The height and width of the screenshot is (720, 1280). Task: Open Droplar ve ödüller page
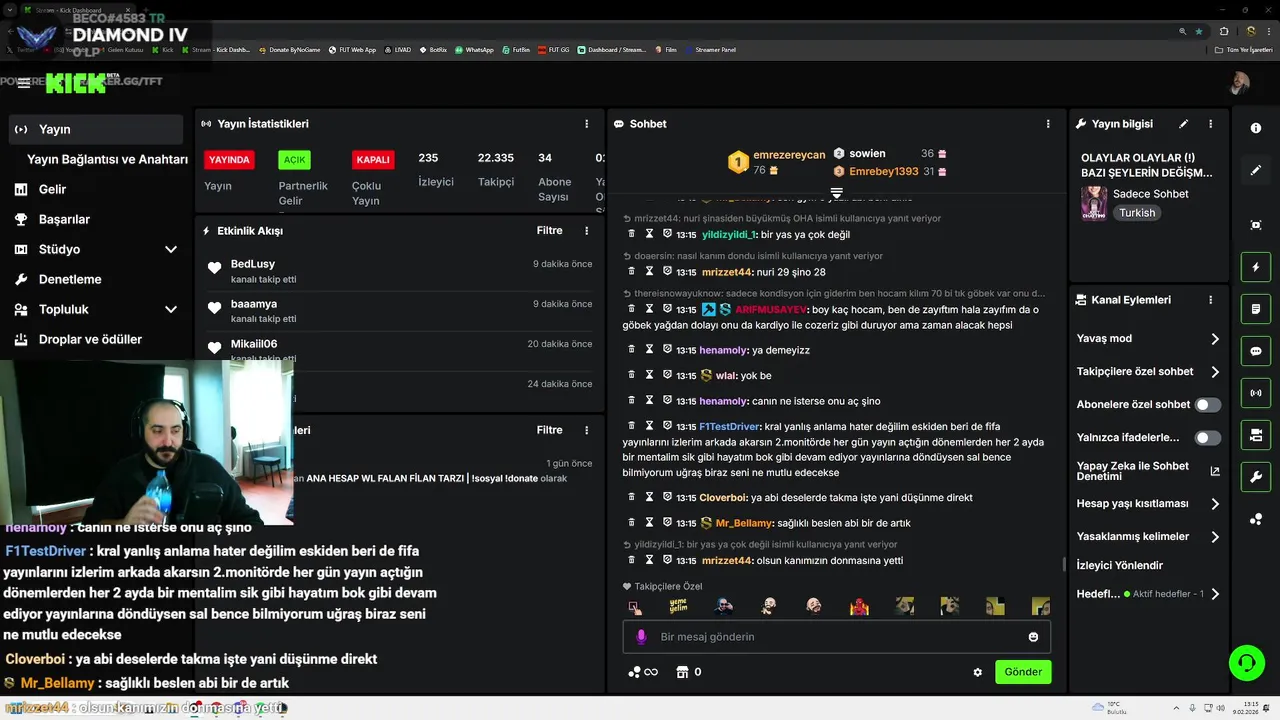[90, 339]
